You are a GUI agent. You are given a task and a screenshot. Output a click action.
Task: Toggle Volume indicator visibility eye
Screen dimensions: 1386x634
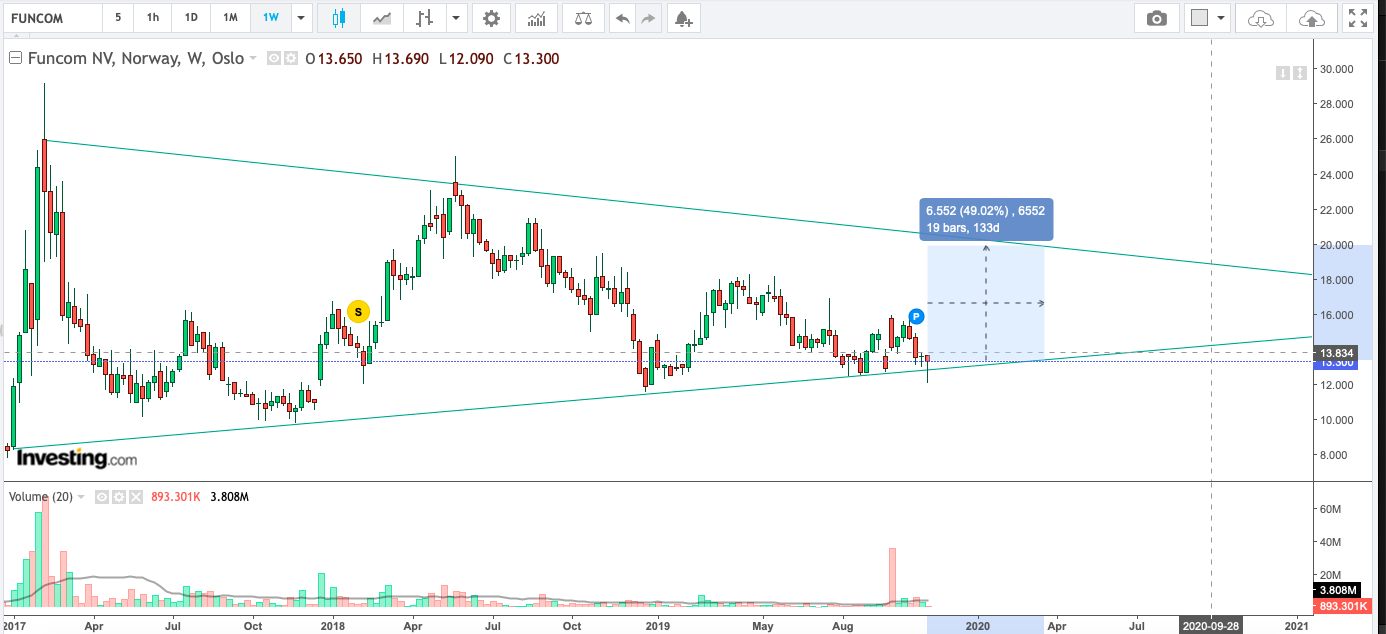click(x=101, y=496)
